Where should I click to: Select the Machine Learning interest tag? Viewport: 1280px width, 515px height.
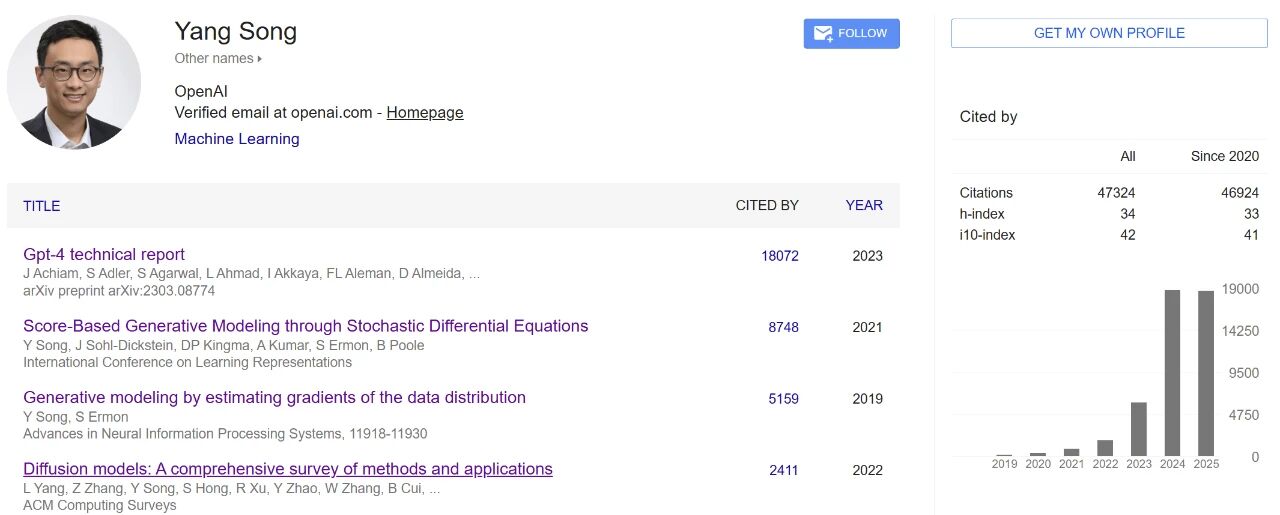[x=237, y=139]
